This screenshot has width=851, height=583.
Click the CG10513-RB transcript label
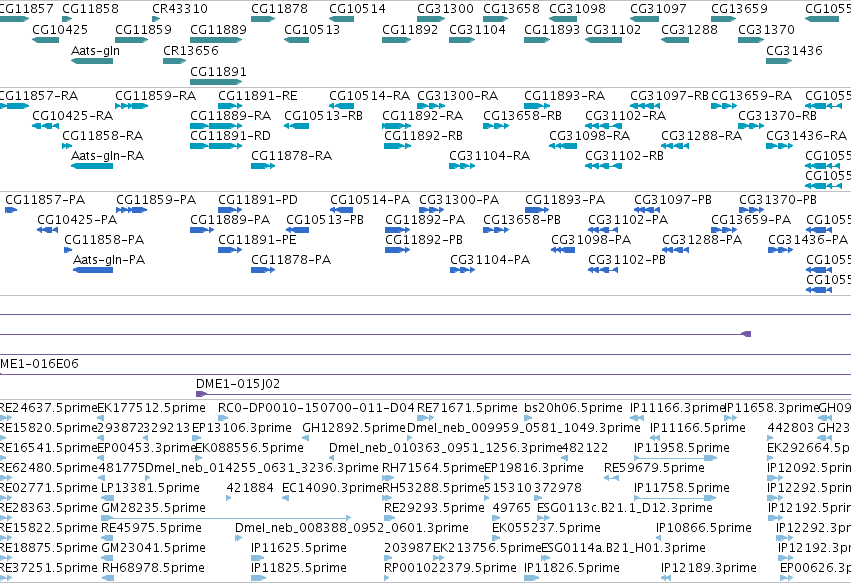pos(323,116)
